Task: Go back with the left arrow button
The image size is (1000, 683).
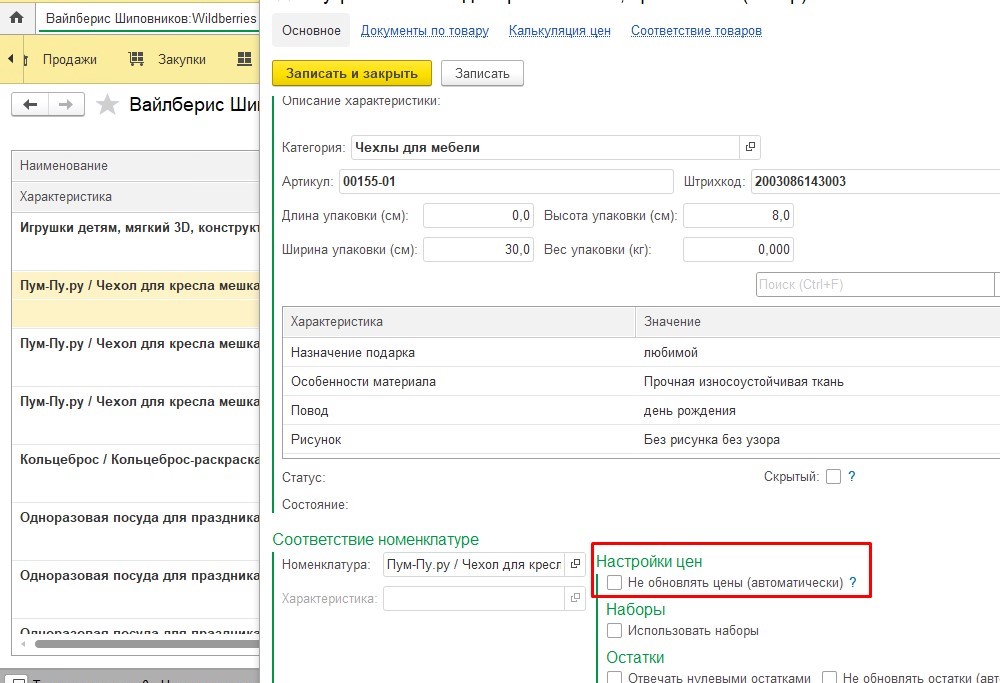Action: tap(30, 105)
